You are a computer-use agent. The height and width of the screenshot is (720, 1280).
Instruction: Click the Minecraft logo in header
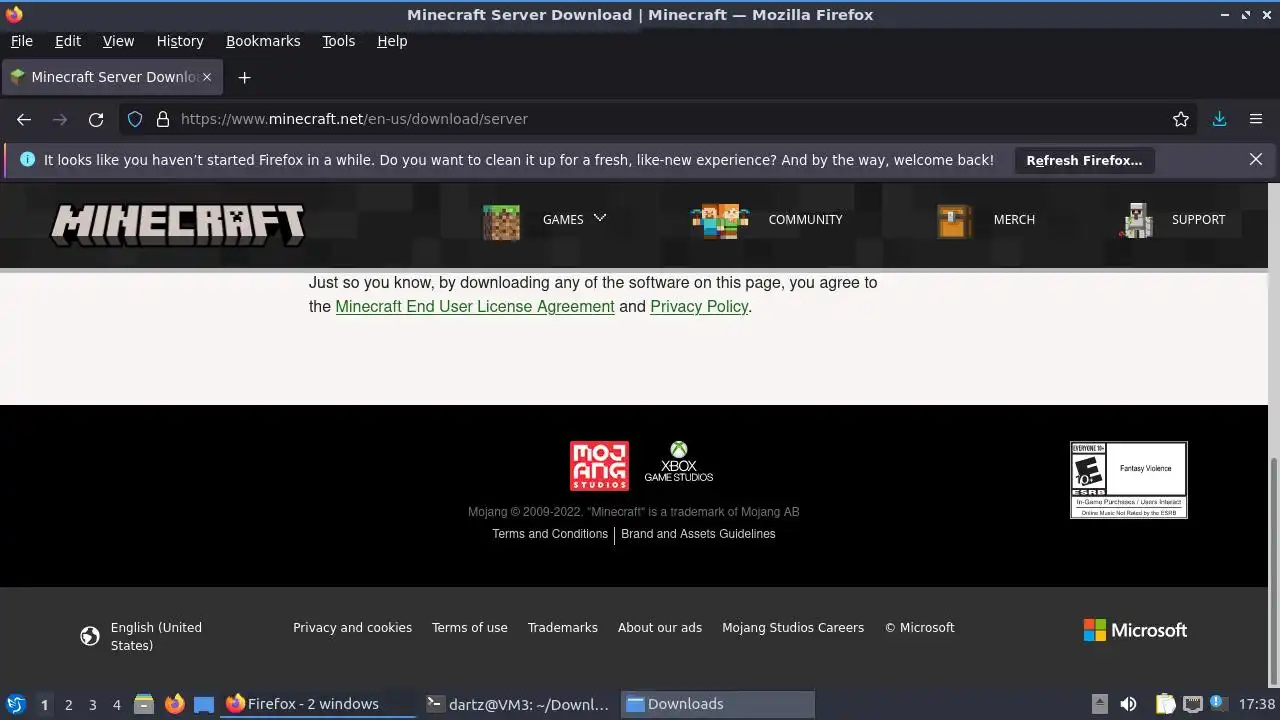[177, 225]
